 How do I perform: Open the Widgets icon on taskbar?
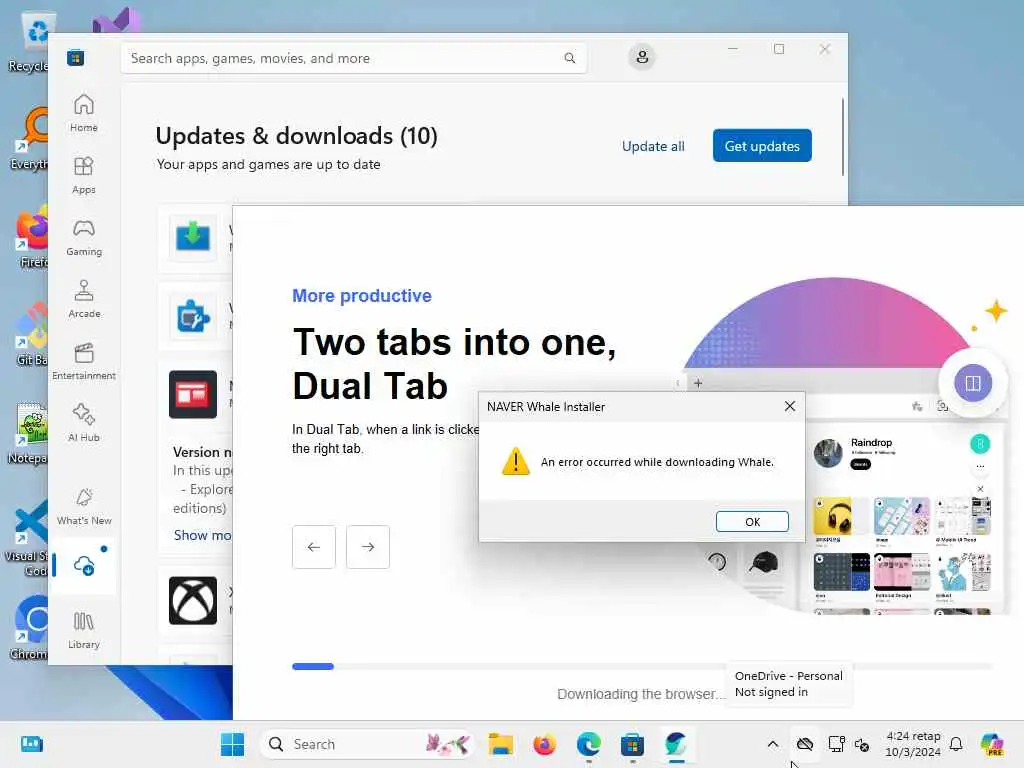tap(31, 744)
